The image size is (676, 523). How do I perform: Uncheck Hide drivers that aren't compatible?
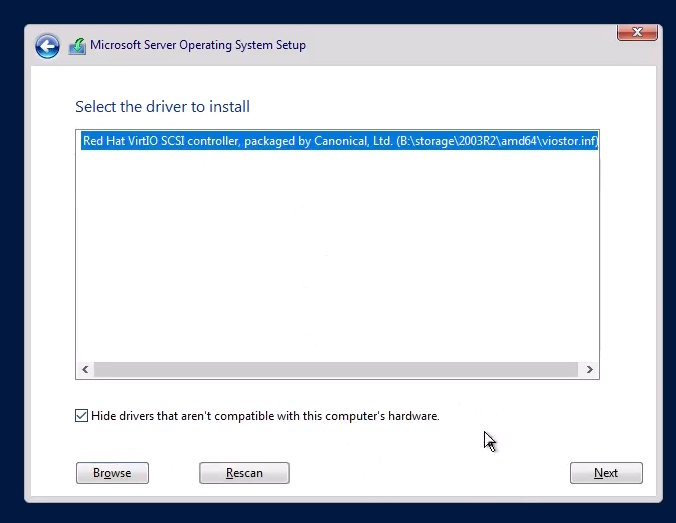click(x=81, y=416)
